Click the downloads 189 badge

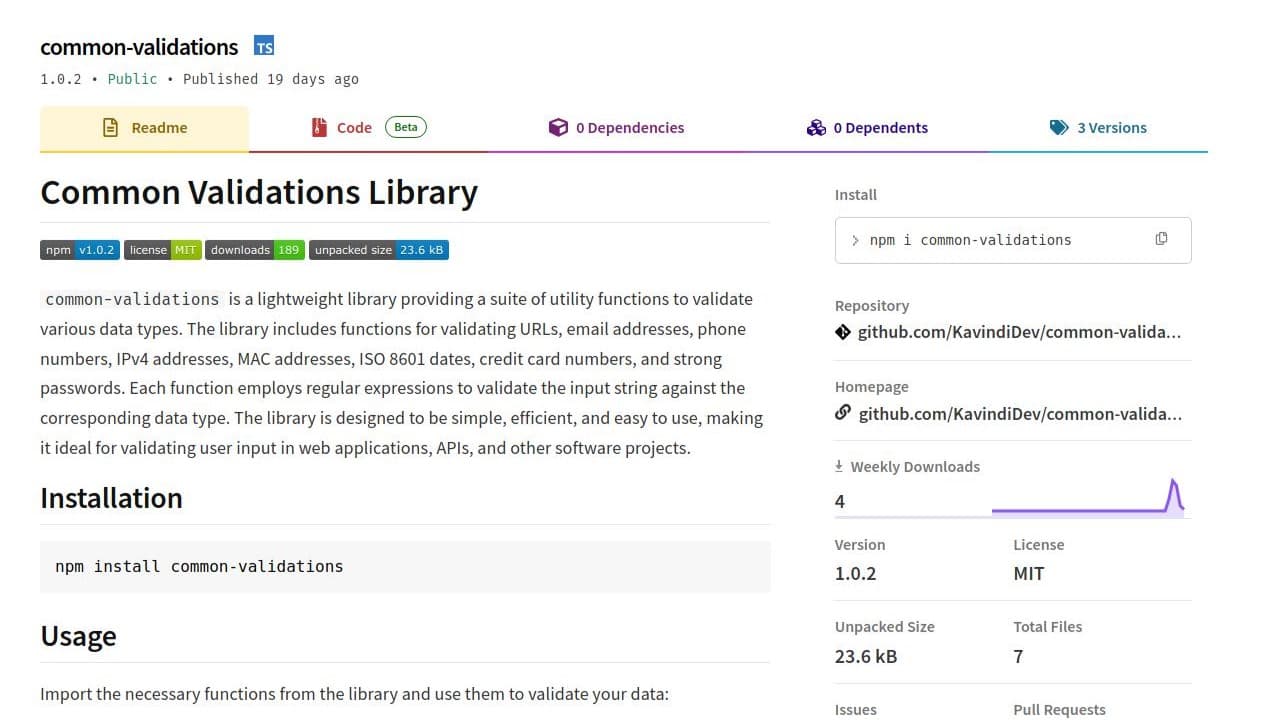pos(255,250)
